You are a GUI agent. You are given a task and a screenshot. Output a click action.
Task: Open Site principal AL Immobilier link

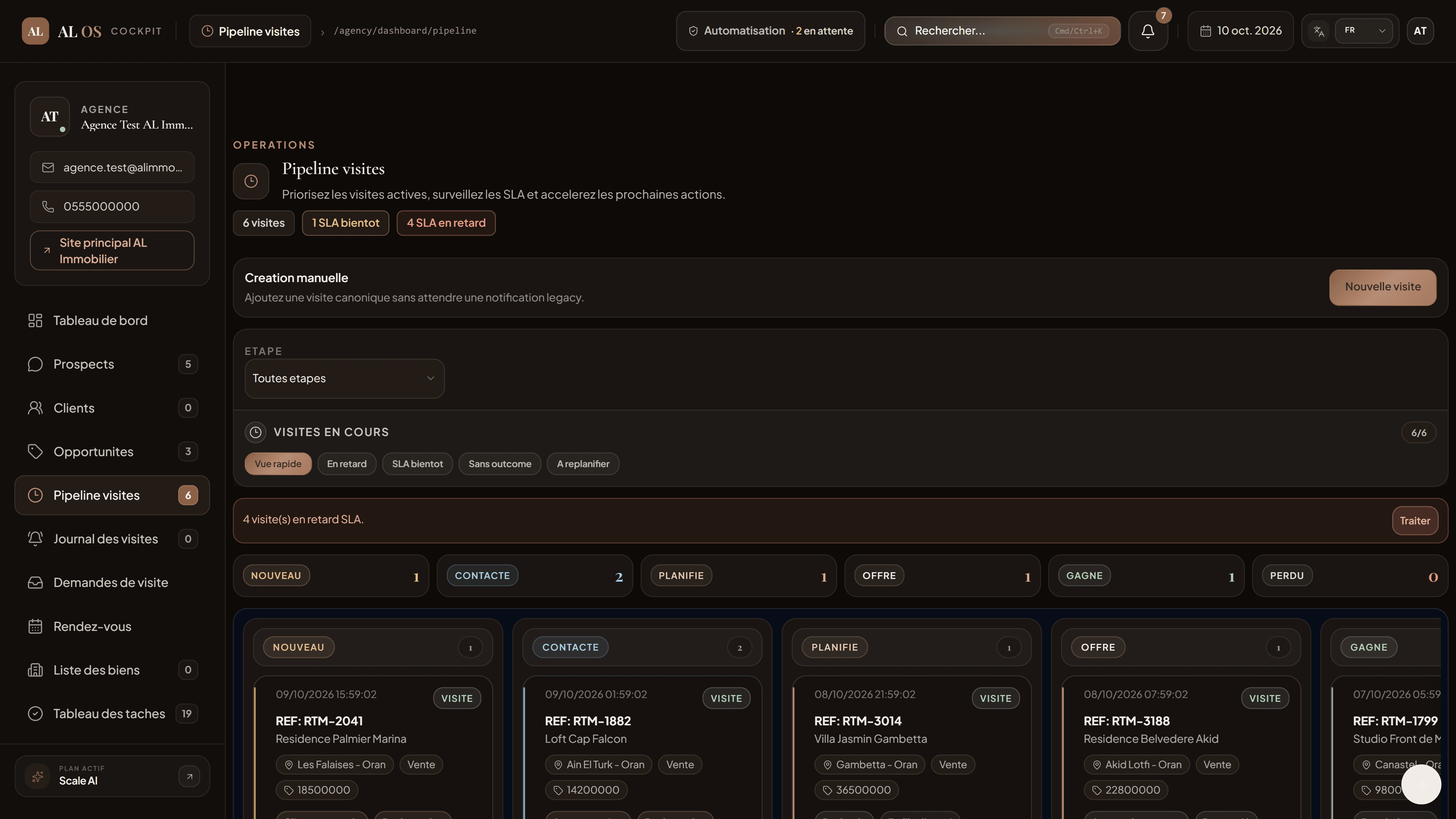(x=112, y=251)
